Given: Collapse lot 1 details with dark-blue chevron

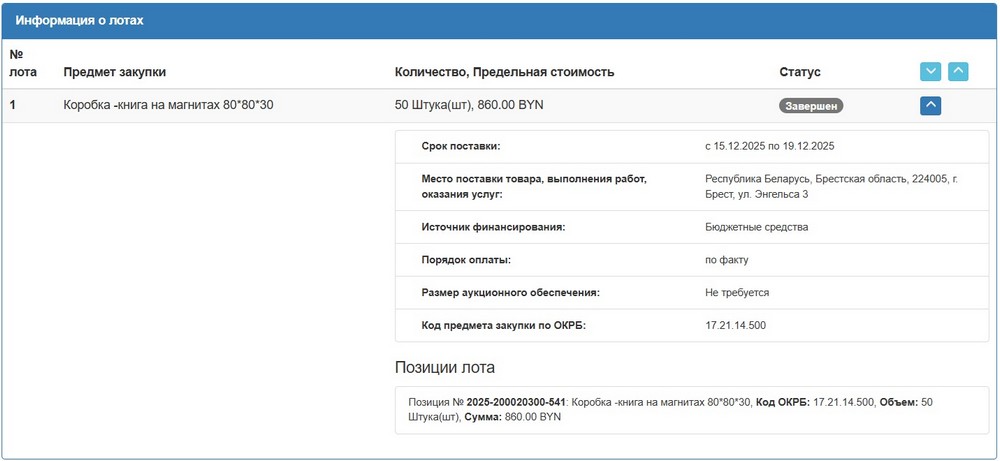Looking at the screenshot, I should pyautogui.click(x=930, y=105).
